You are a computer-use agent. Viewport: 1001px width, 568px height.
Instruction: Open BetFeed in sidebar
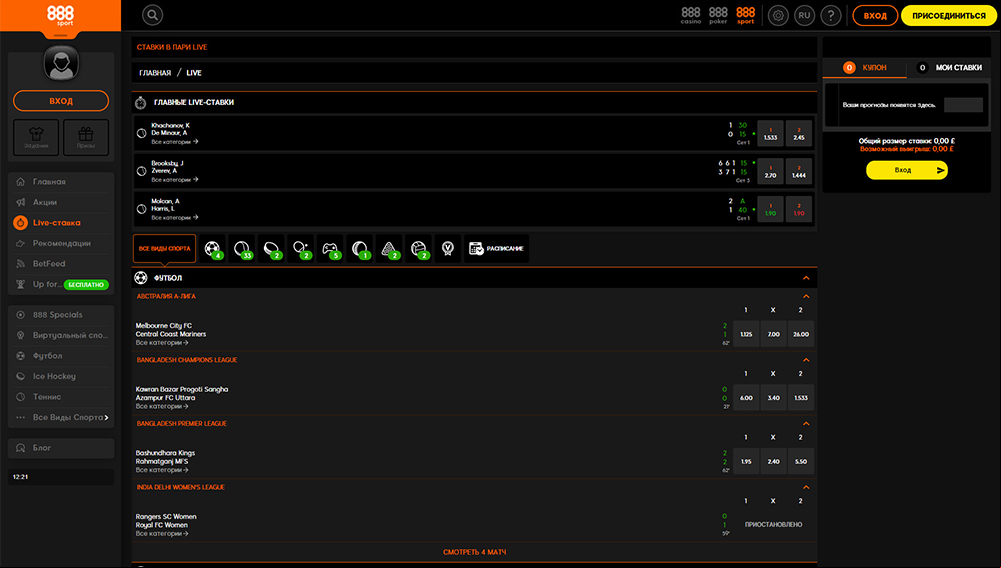(61, 264)
